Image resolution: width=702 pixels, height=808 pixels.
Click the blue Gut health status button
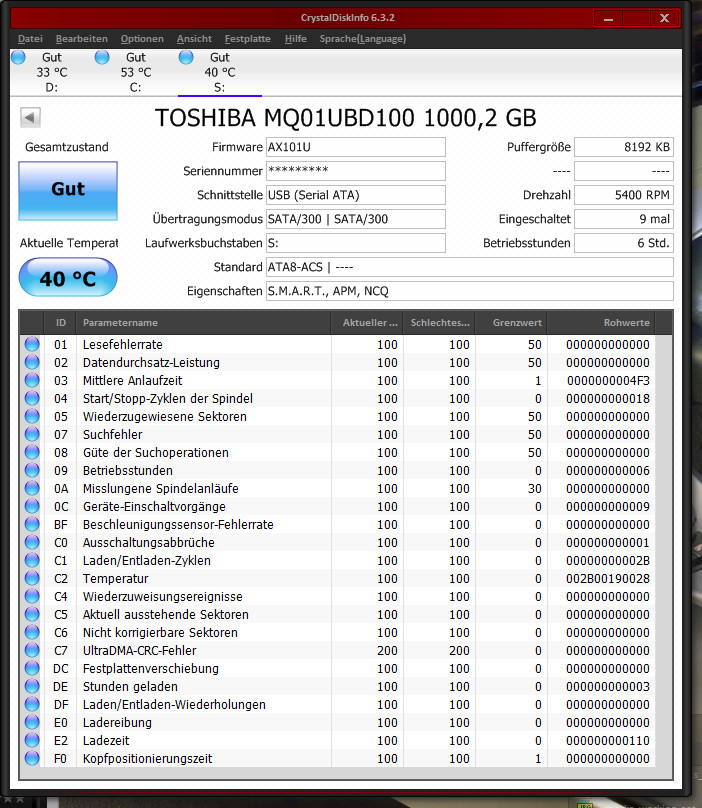68,191
